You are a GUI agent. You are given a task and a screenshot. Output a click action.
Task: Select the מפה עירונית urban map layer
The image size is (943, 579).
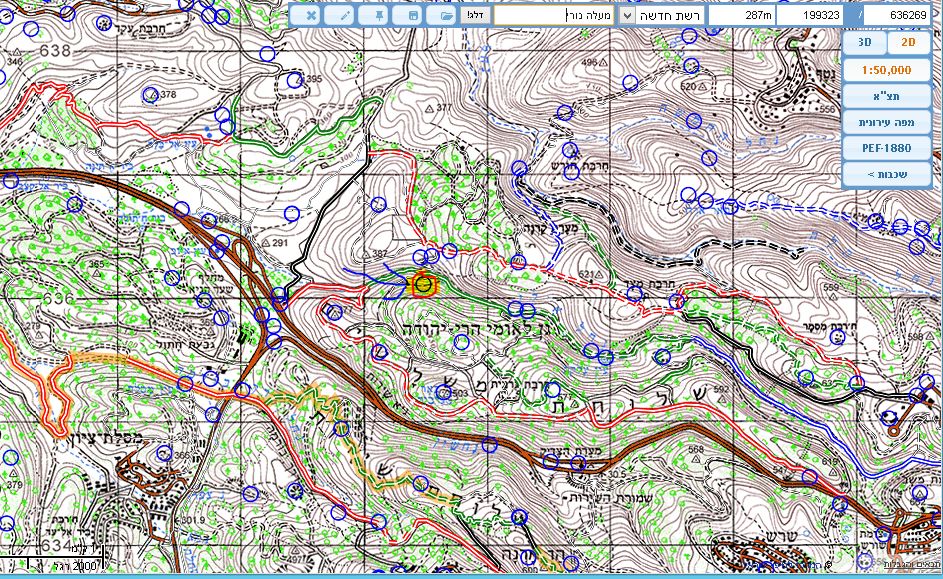[x=886, y=122]
